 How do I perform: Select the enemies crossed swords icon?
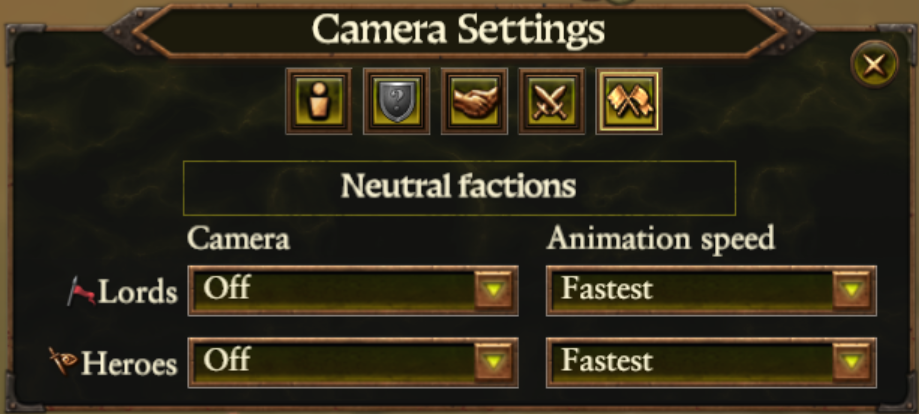point(552,101)
